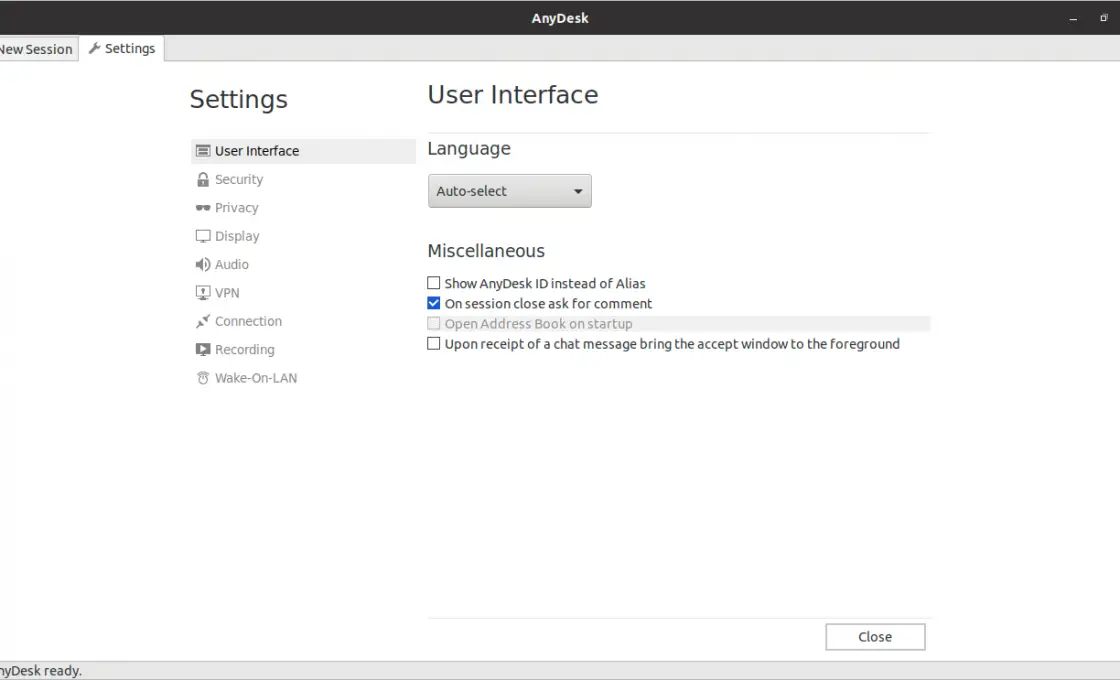Open the VPN settings label
1120x680 pixels.
(x=227, y=293)
